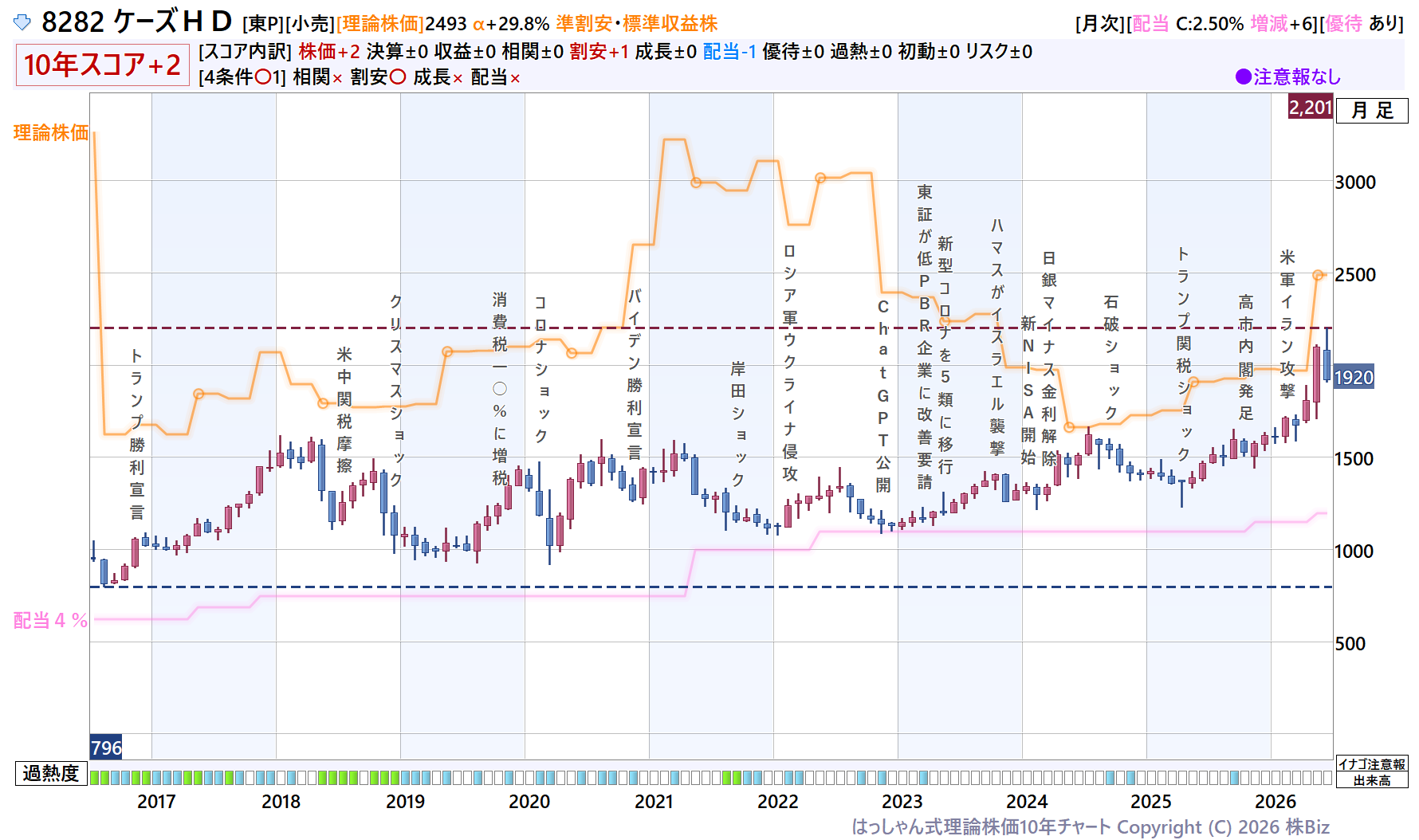Click the バイデン勝利宣言 event label
Image resolution: width=1419 pixels, height=840 pixels.
pos(635,373)
